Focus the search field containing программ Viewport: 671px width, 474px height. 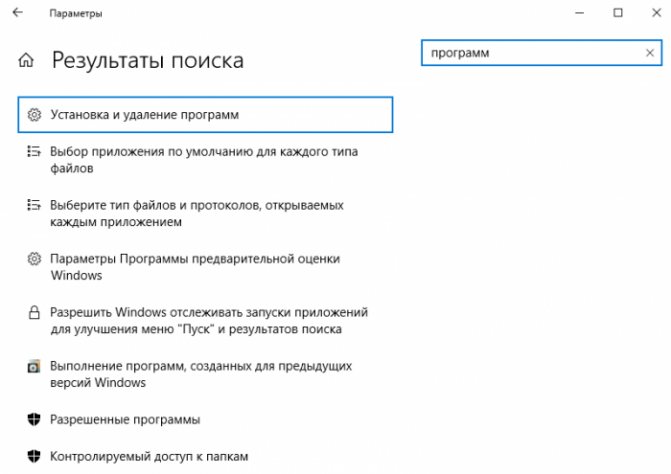[x=541, y=53]
